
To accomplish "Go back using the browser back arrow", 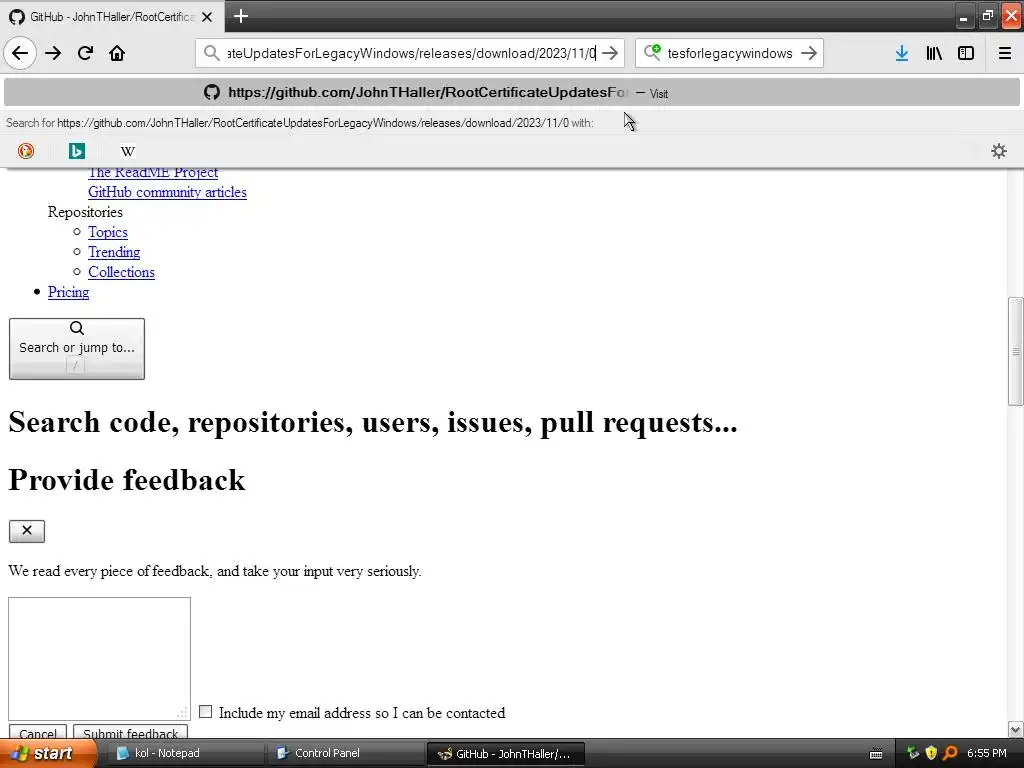I will (x=20, y=53).
